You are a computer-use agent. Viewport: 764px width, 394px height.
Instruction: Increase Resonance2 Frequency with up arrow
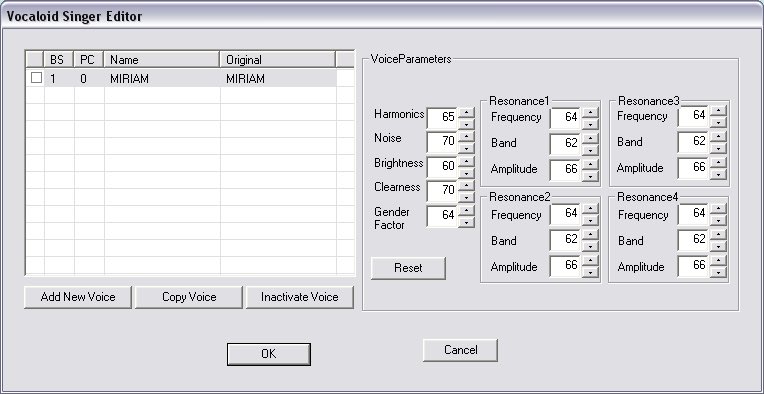pos(590,209)
